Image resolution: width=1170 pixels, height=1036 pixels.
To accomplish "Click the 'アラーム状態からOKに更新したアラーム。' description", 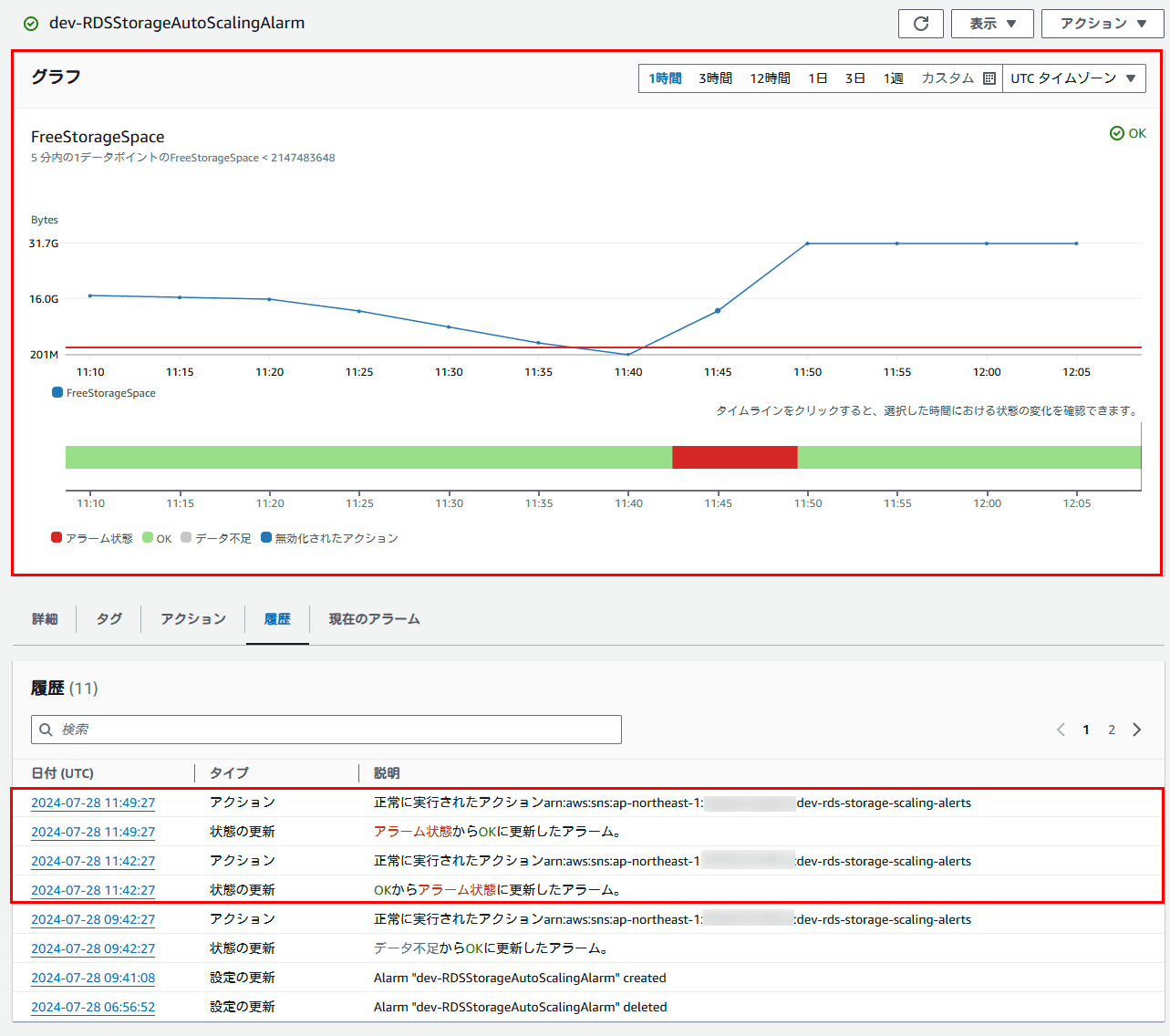I will (499, 833).
